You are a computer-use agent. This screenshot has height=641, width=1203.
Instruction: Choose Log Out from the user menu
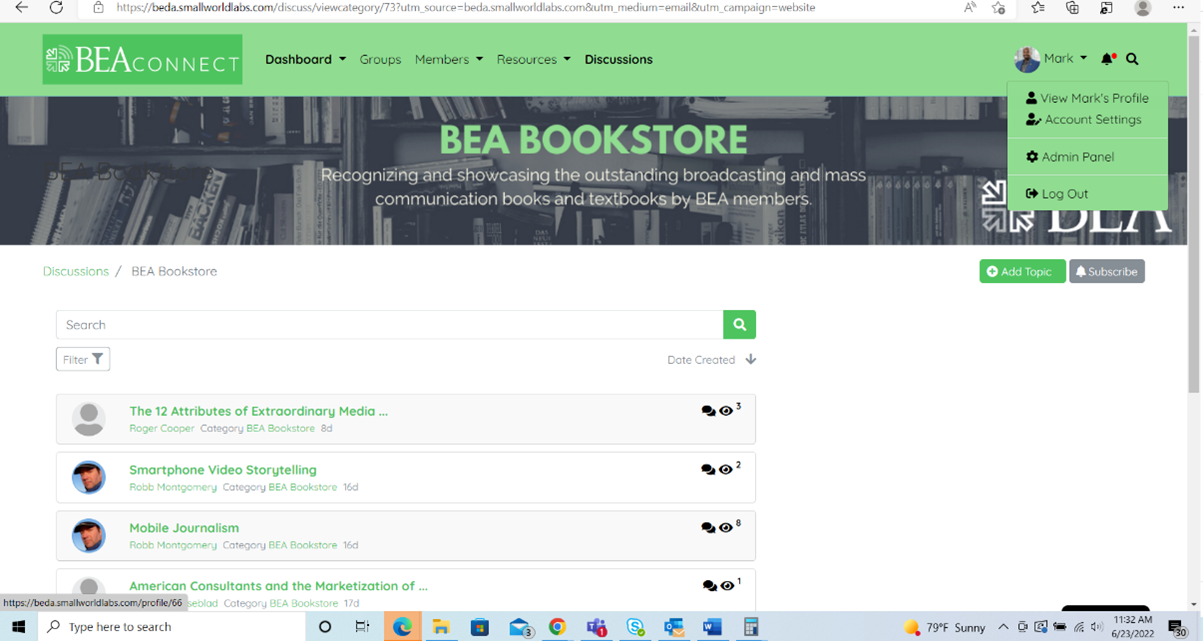click(1064, 194)
